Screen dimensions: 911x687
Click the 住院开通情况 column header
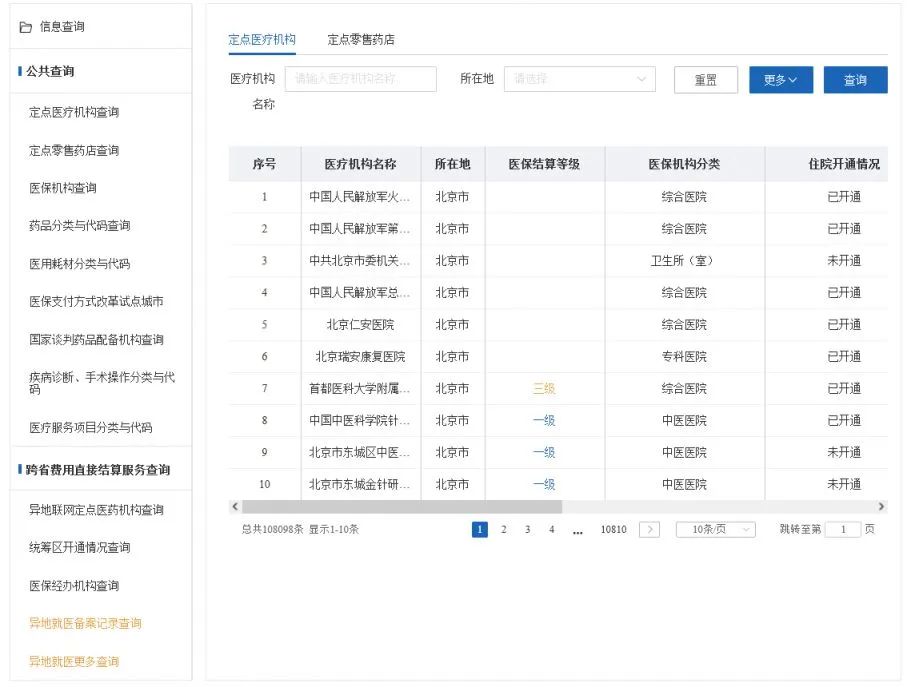[844, 164]
